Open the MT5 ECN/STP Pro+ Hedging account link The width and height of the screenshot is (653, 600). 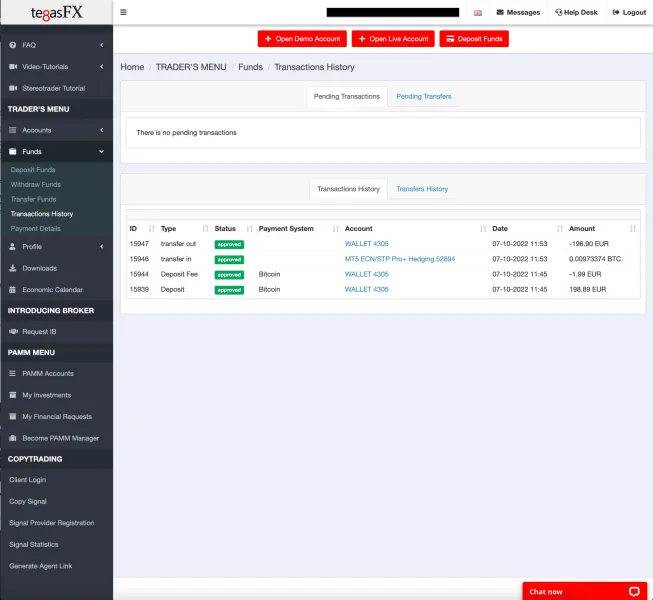click(399, 259)
